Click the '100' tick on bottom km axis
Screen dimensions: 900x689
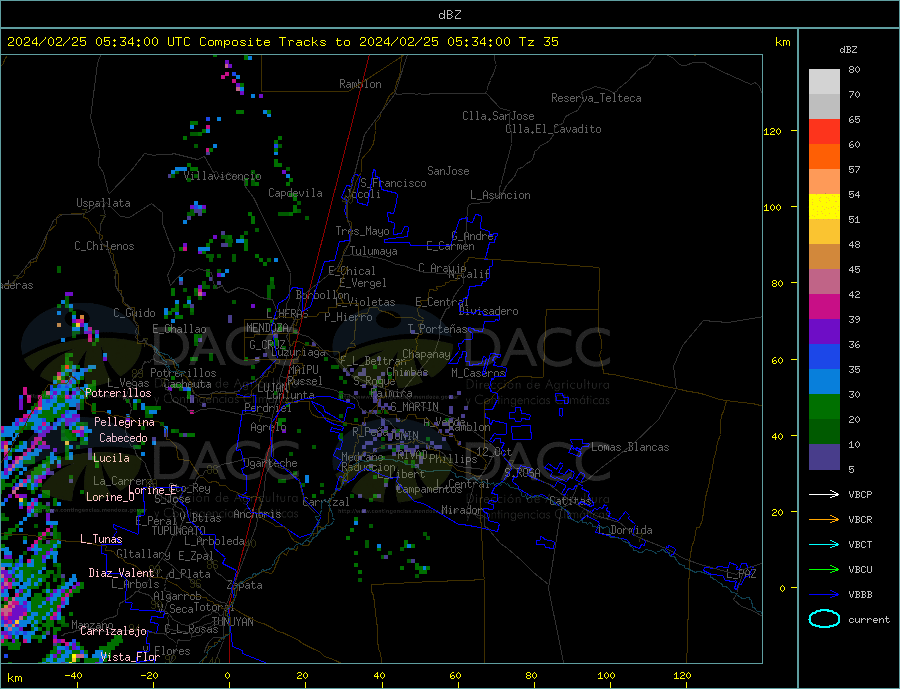coord(606,676)
